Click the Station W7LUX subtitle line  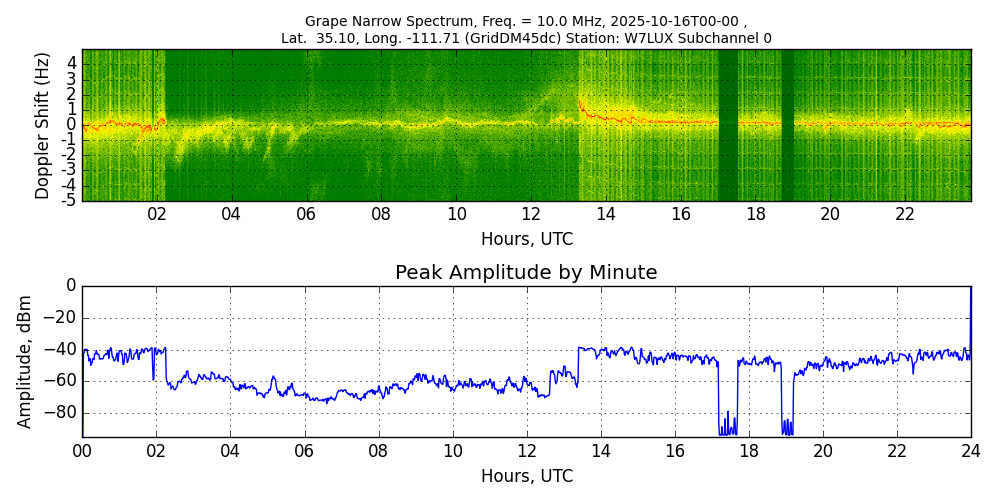tap(525, 38)
